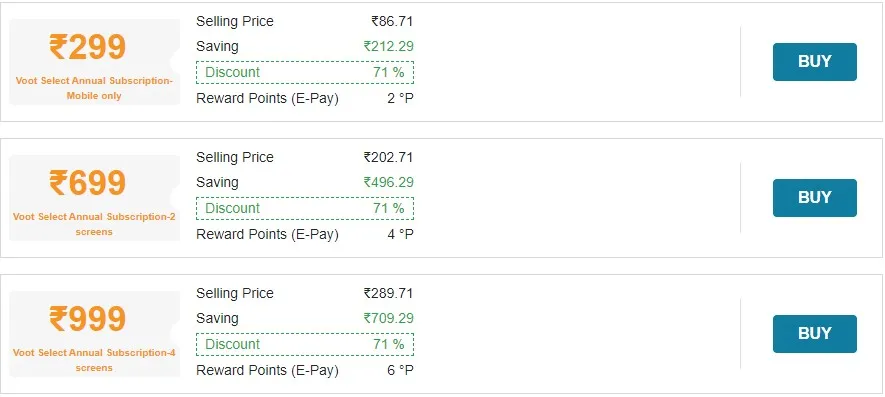Click the 2 °P reward points value

click(400, 98)
